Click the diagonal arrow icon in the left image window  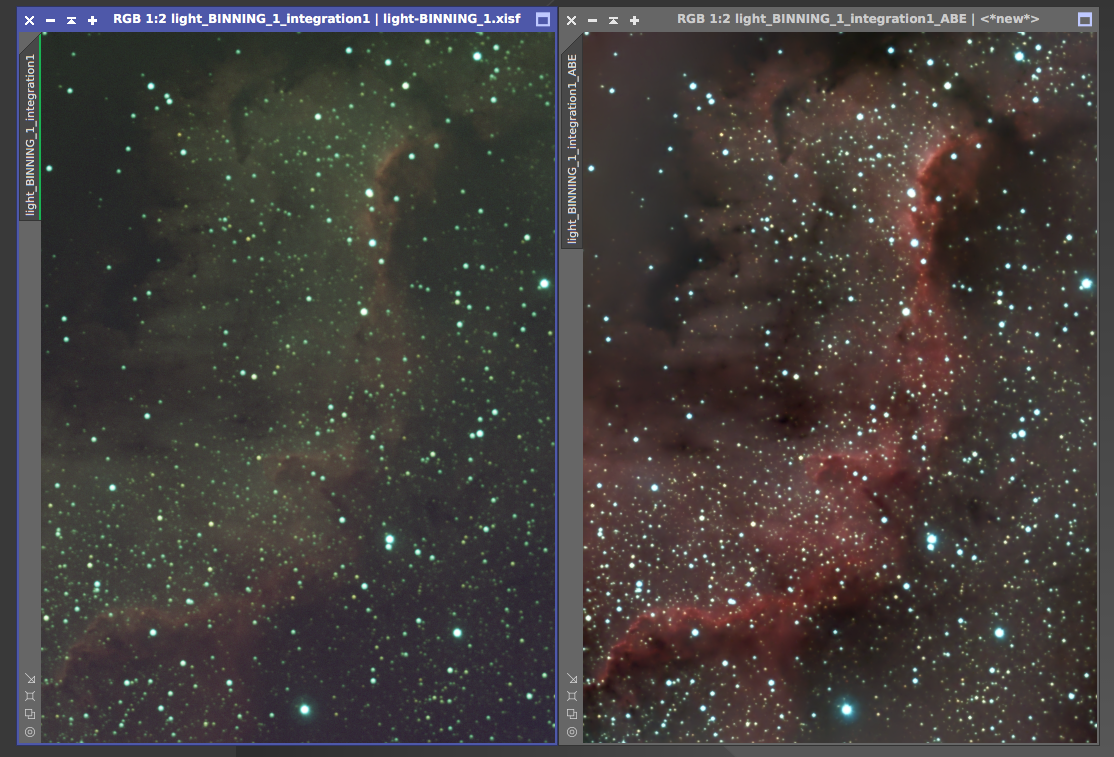pos(29,677)
